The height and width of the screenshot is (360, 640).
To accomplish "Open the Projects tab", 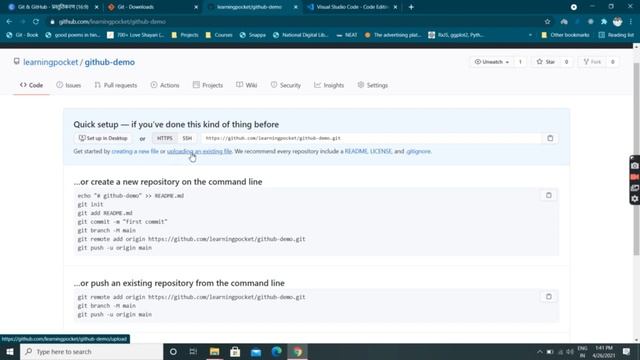I will coord(208,85).
